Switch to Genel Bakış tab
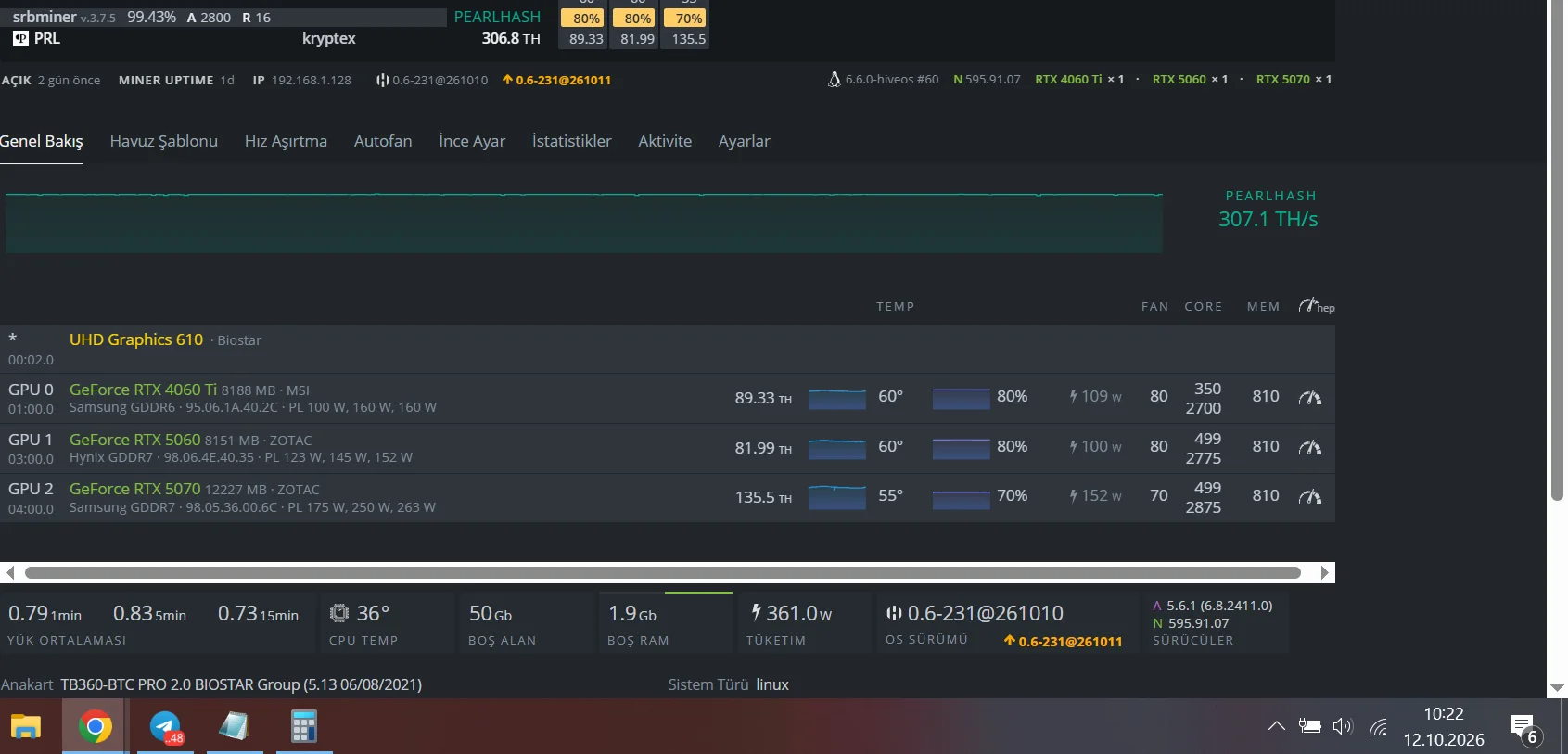This screenshot has width=1568, height=754. [x=42, y=141]
